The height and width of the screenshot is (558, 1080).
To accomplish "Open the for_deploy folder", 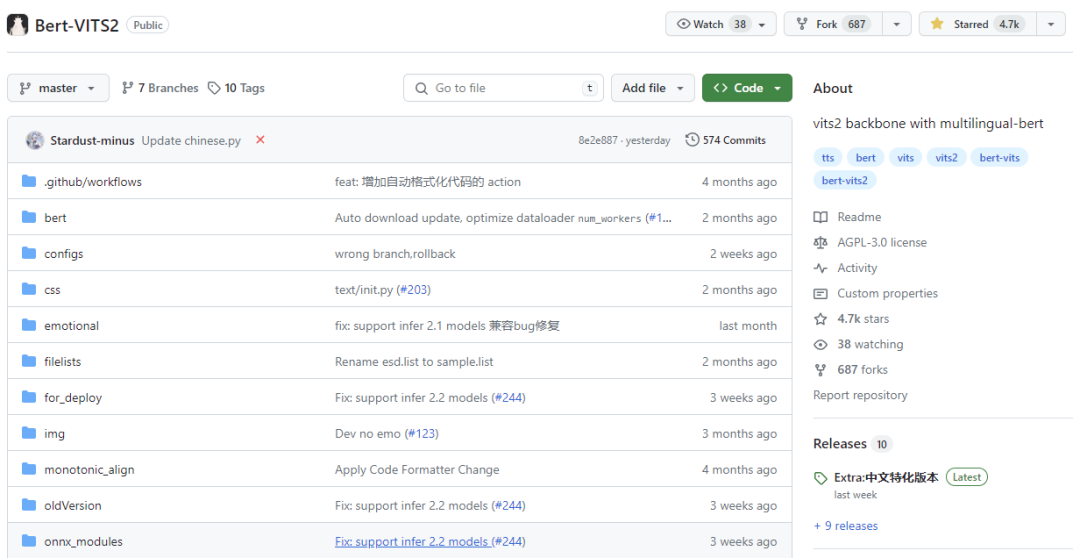I will tap(73, 398).
